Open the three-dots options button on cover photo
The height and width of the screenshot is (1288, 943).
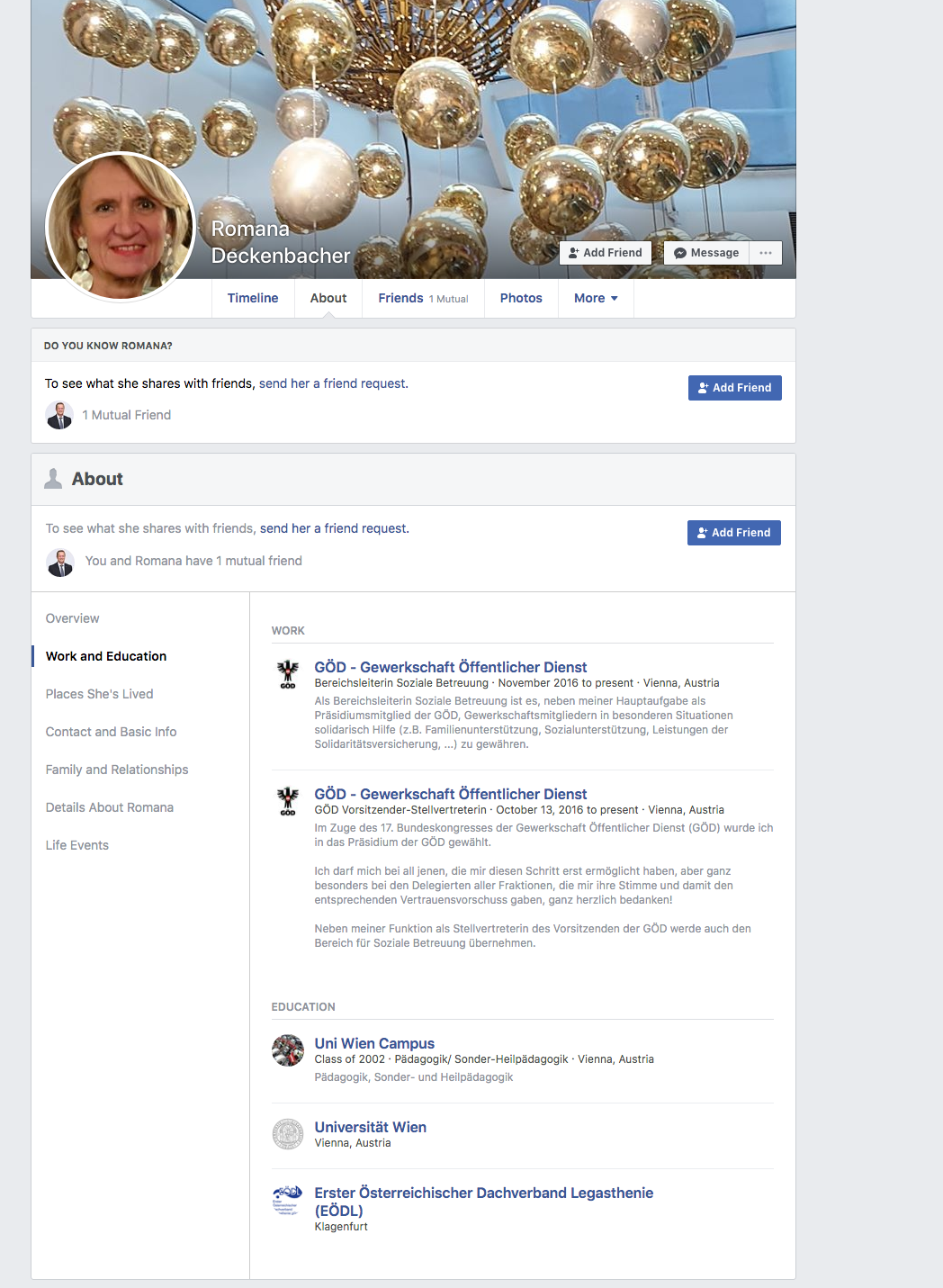coord(766,253)
